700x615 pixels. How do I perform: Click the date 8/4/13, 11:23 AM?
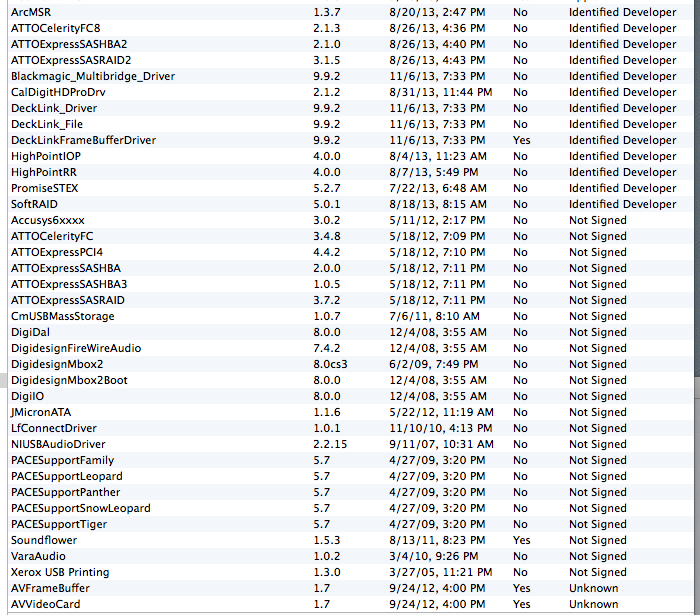tap(438, 157)
